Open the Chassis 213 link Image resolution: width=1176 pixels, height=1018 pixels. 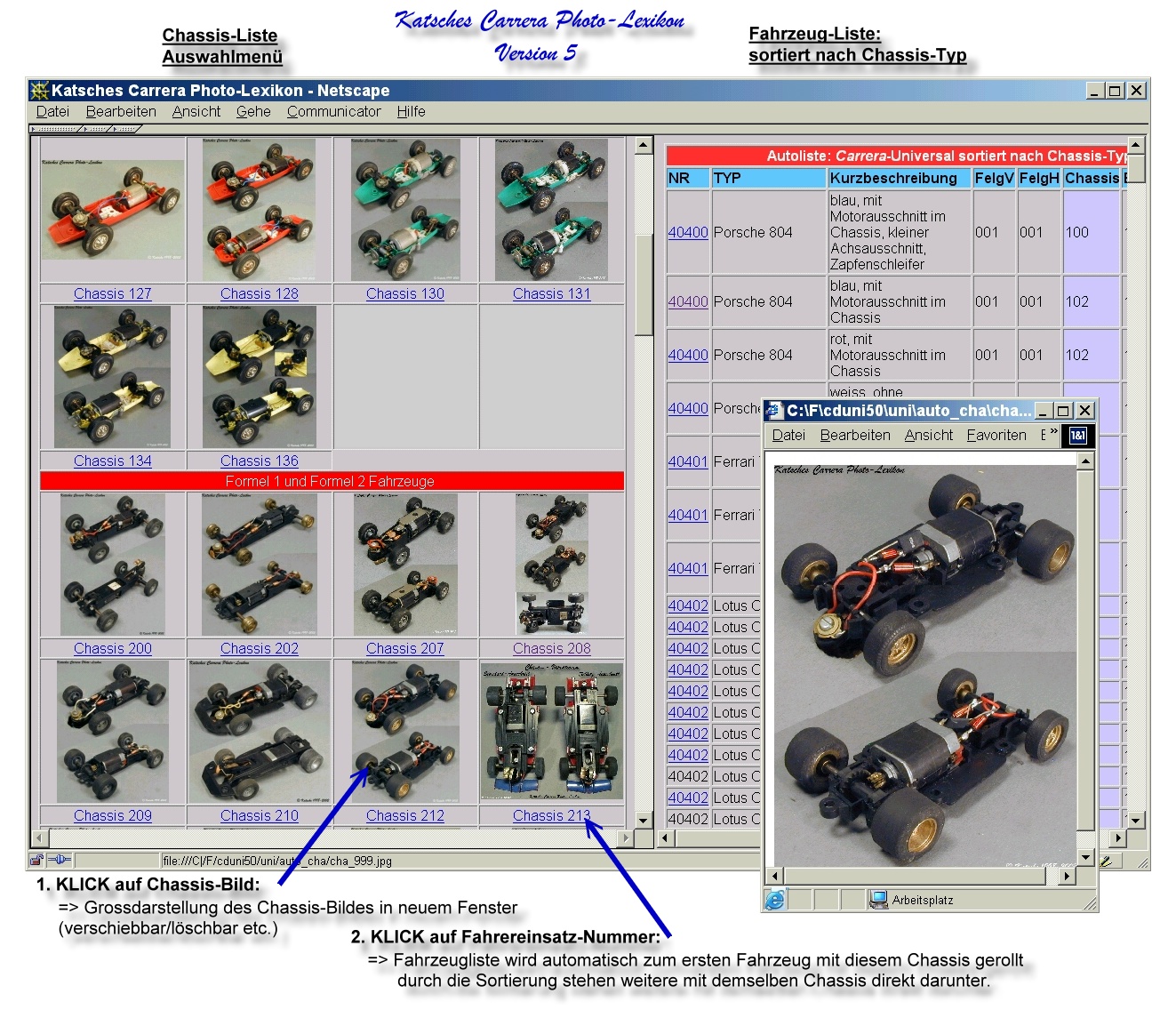[x=551, y=815]
